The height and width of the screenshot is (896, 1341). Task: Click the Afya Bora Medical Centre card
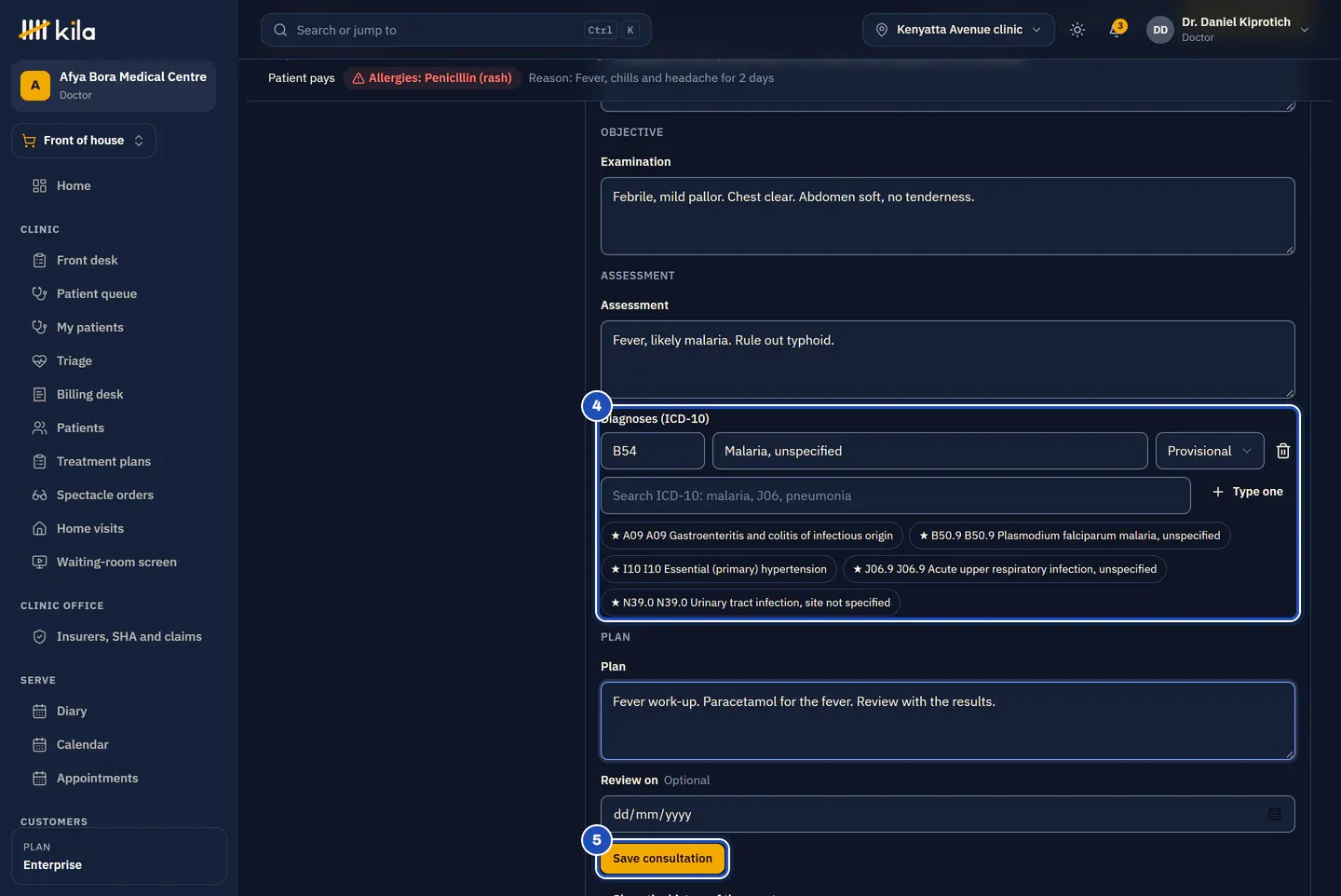114,86
